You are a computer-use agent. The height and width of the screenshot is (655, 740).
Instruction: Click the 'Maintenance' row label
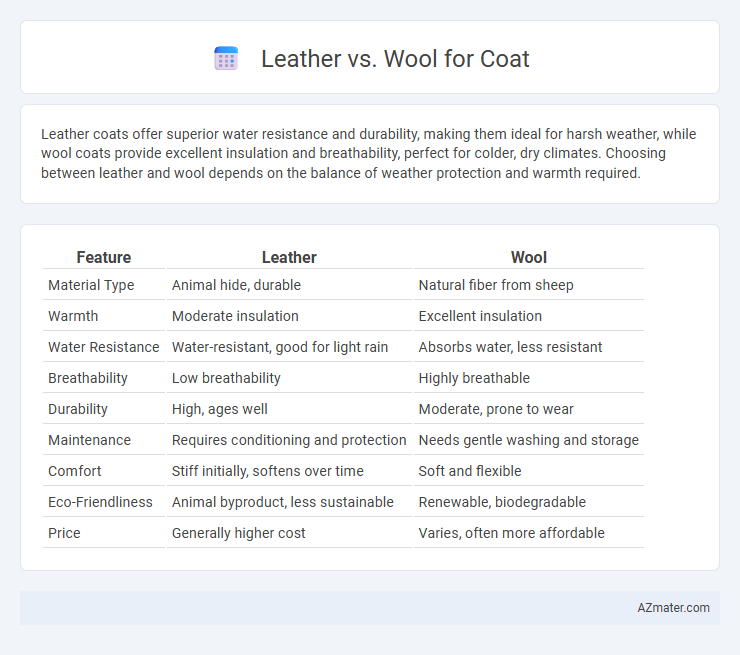90,440
